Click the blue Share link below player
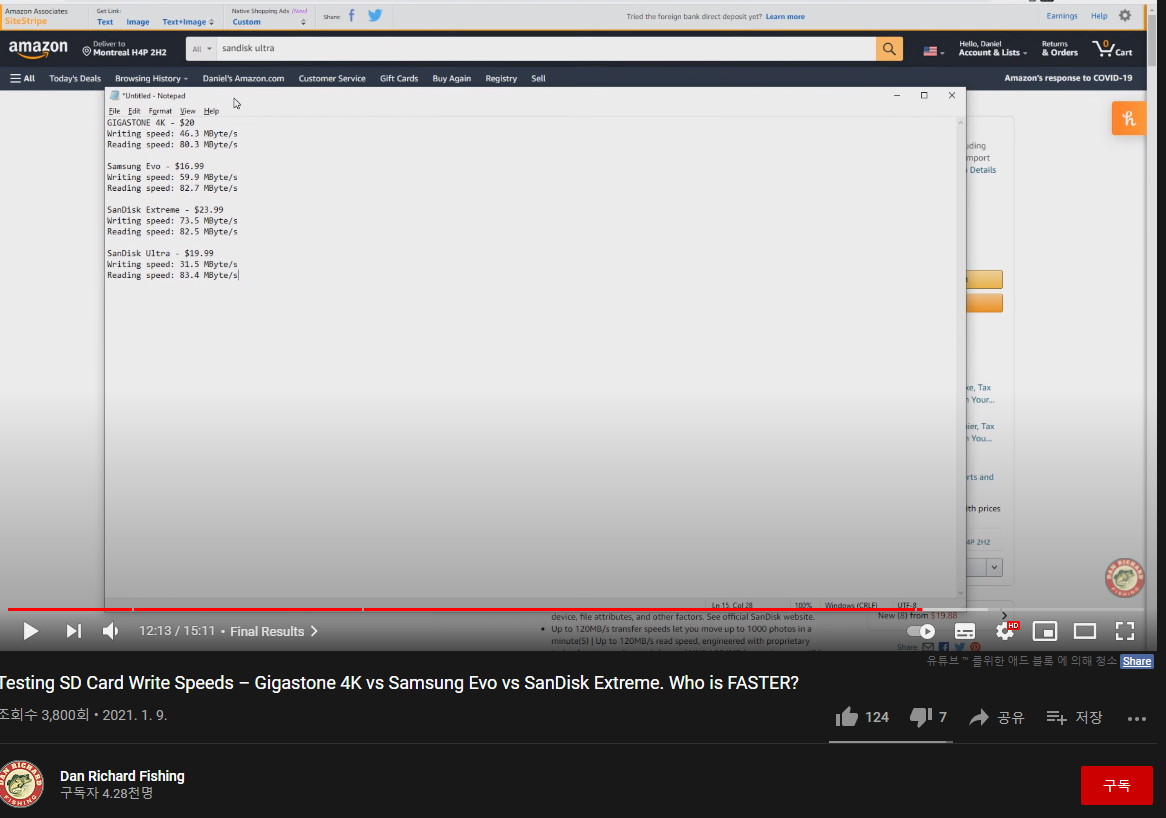Image resolution: width=1166 pixels, height=818 pixels. point(1136,661)
